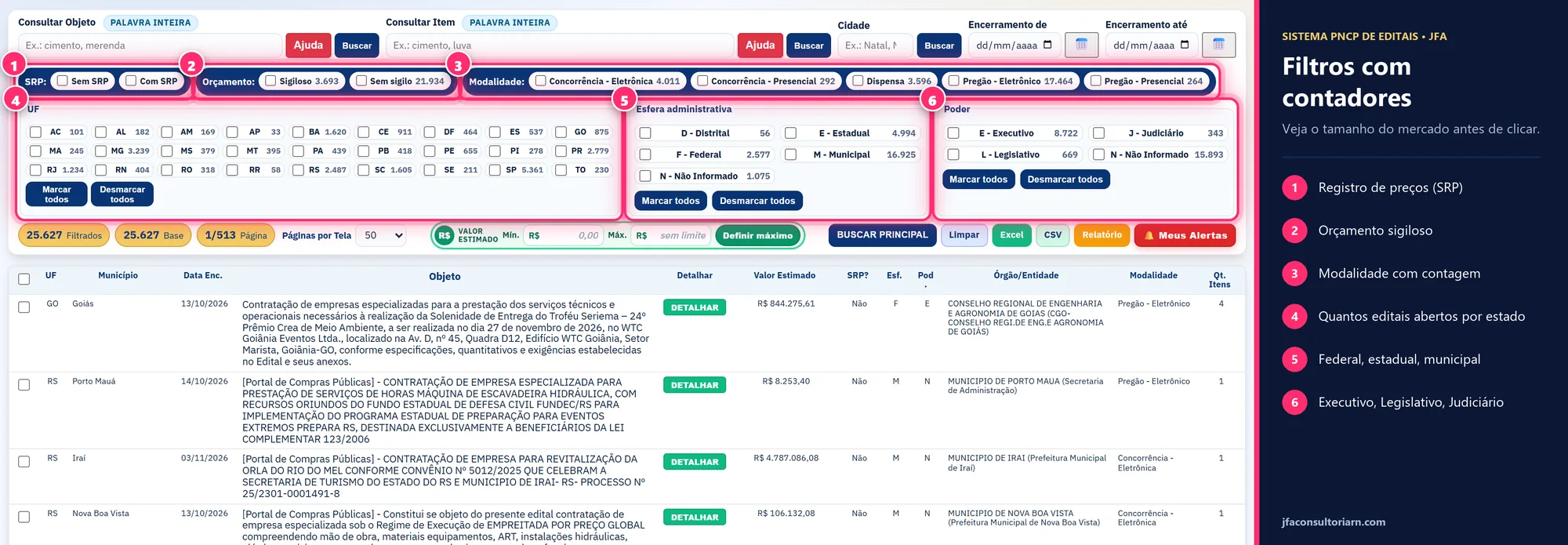
Task: Click the Mín. valor estimado field
Action: [x=563, y=235]
